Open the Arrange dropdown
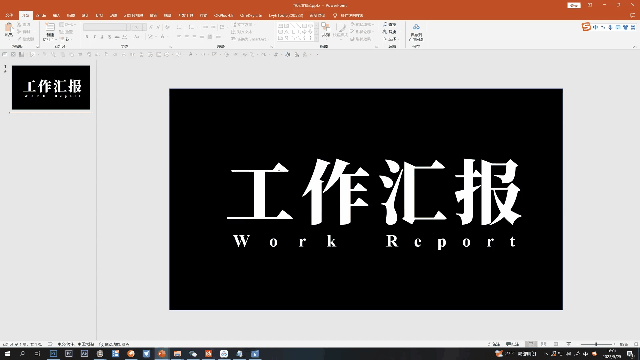The image size is (640, 360). click(325, 31)
